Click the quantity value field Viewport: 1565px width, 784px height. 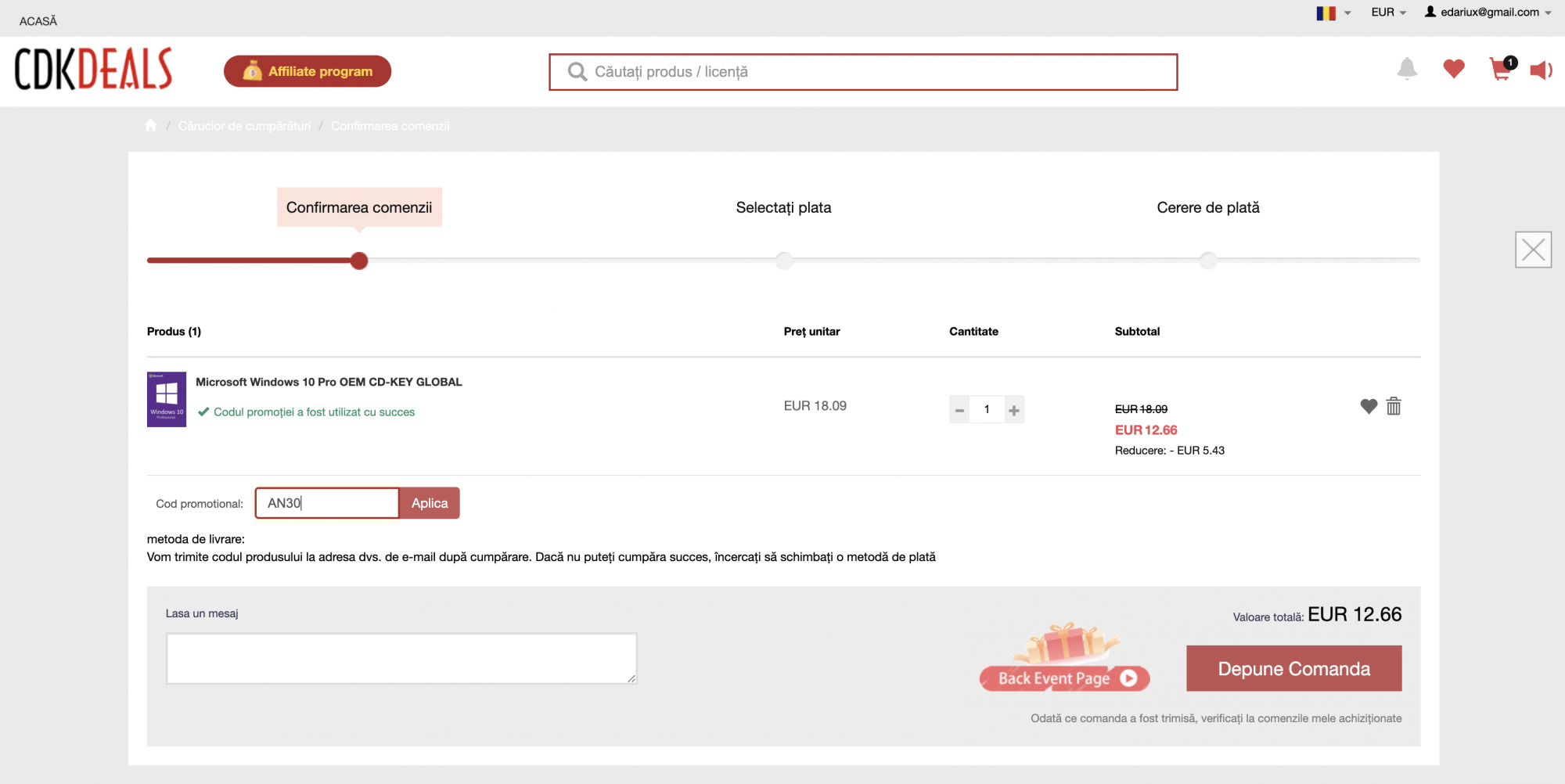pos(987,410)
